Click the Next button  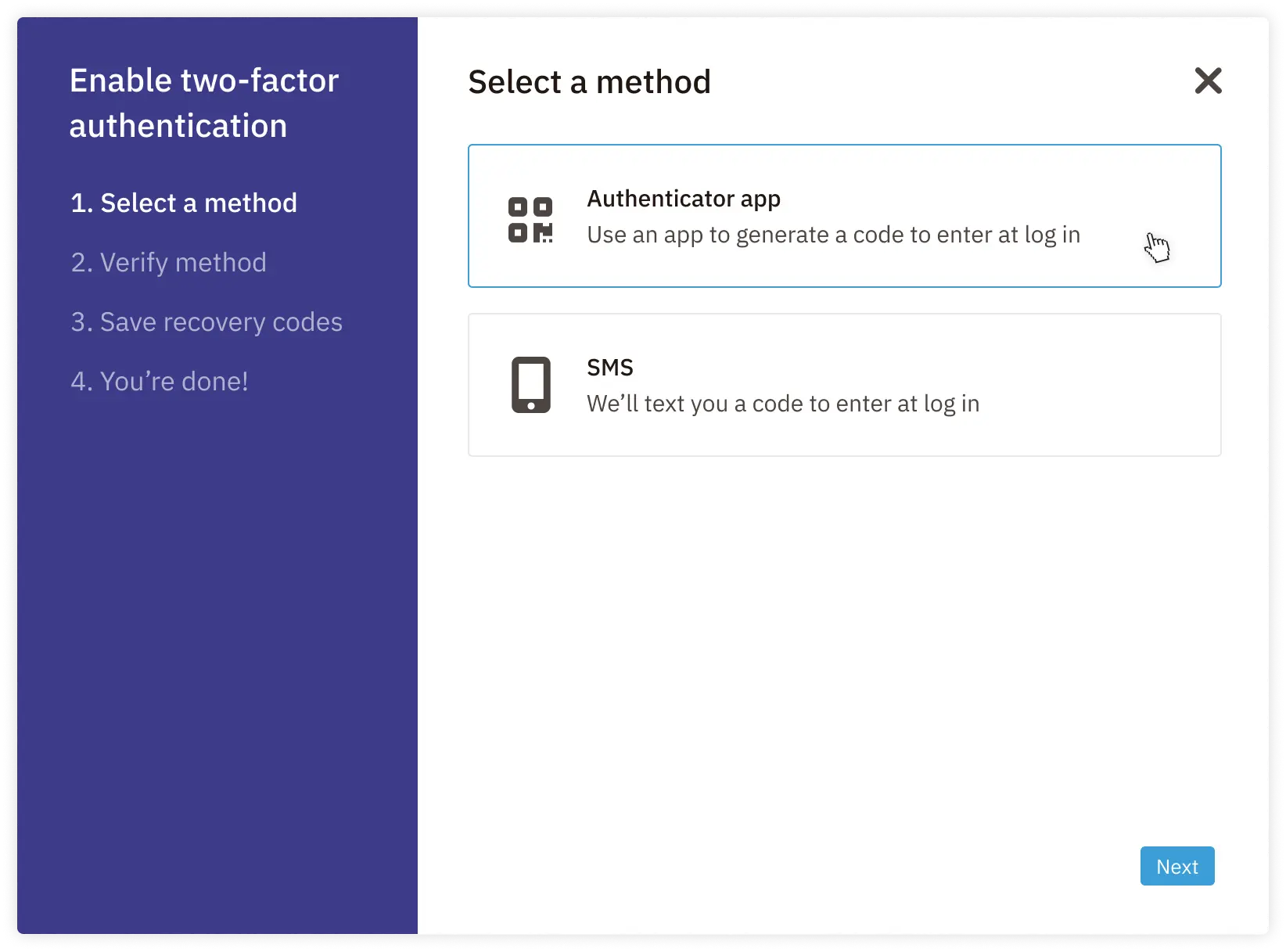pyautogui.click(x=1177, y=866)
